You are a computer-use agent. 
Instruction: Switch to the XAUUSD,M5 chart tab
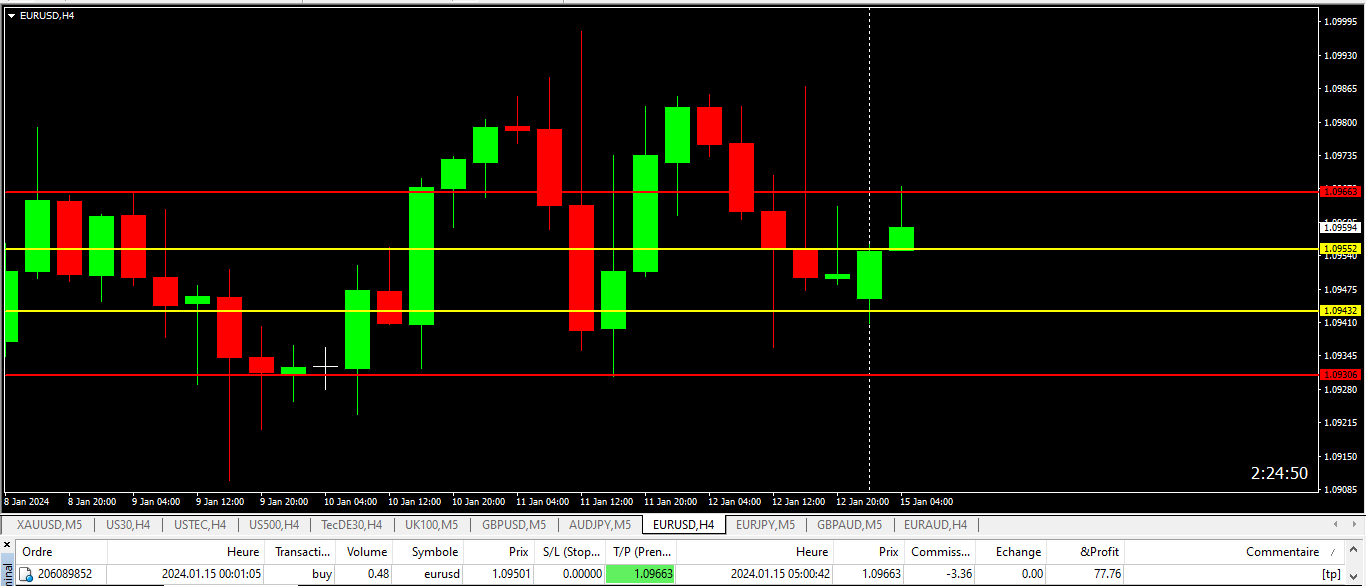[50, 524]
